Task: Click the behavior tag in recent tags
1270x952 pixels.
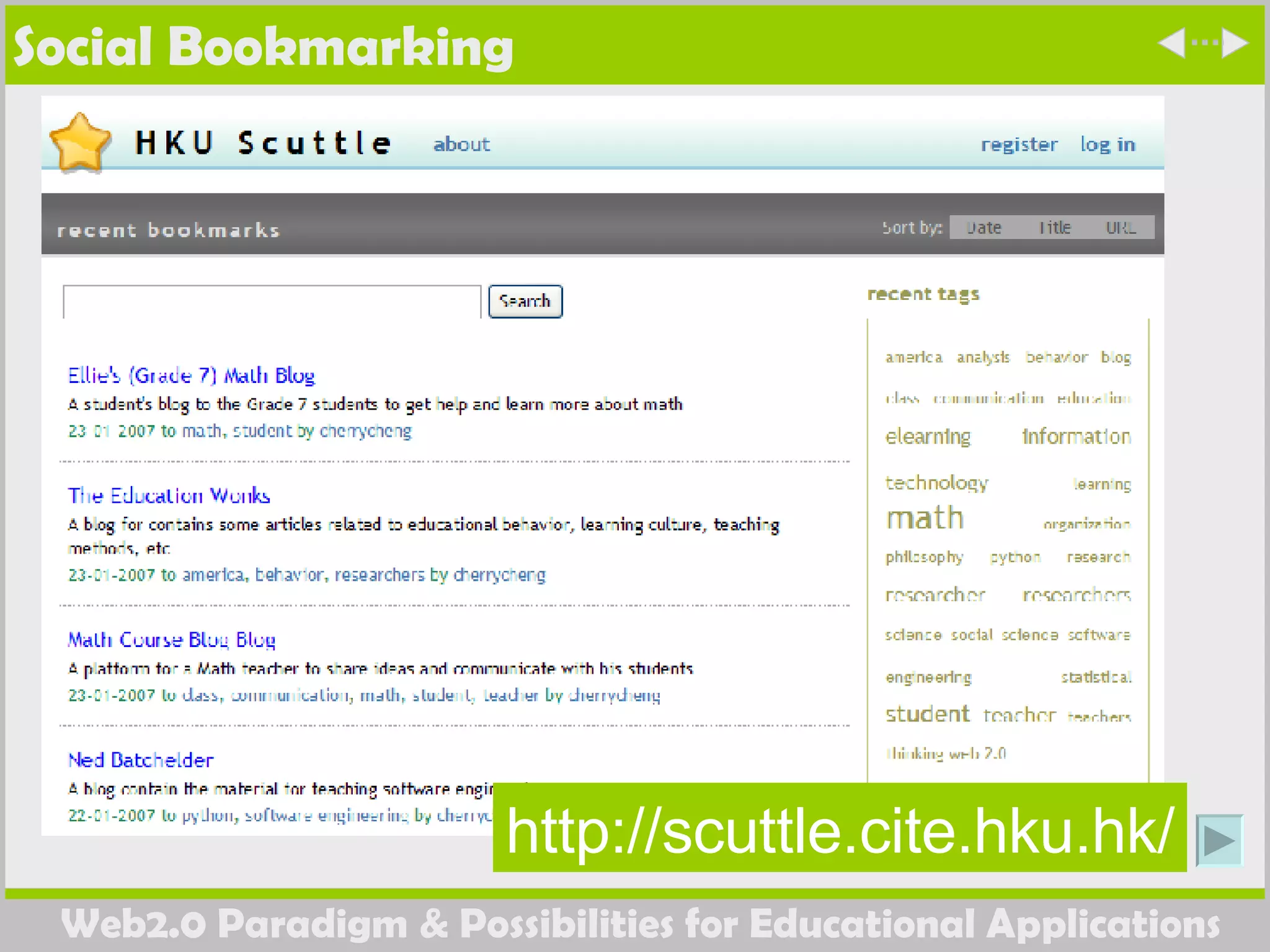Action: coord(1057,358)
